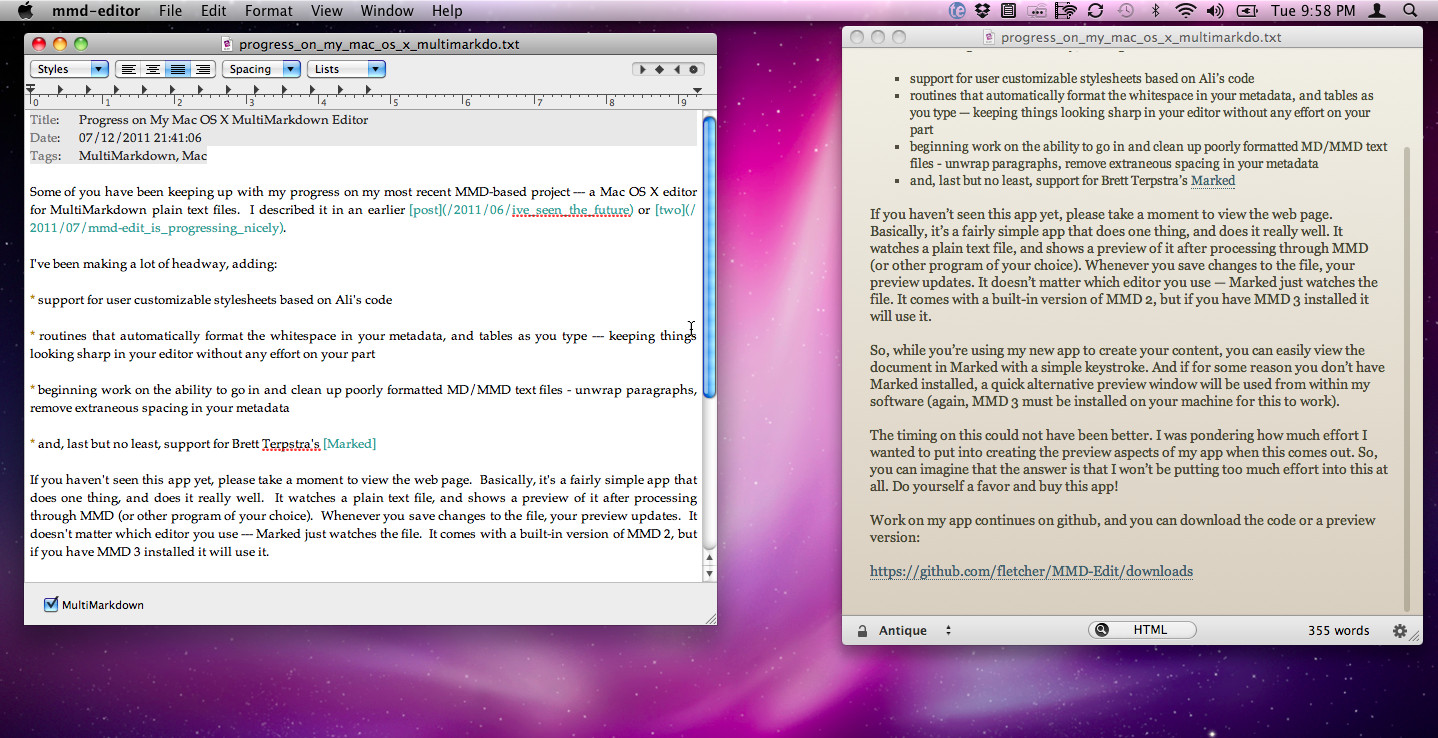Open the Window menu
The height and width of the screenshot is (738, 1438).
[387, 11]
